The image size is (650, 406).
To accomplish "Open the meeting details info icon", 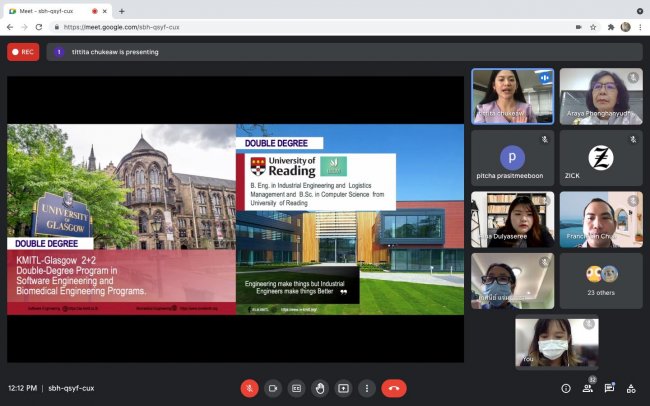I will [x=565, y=388].
